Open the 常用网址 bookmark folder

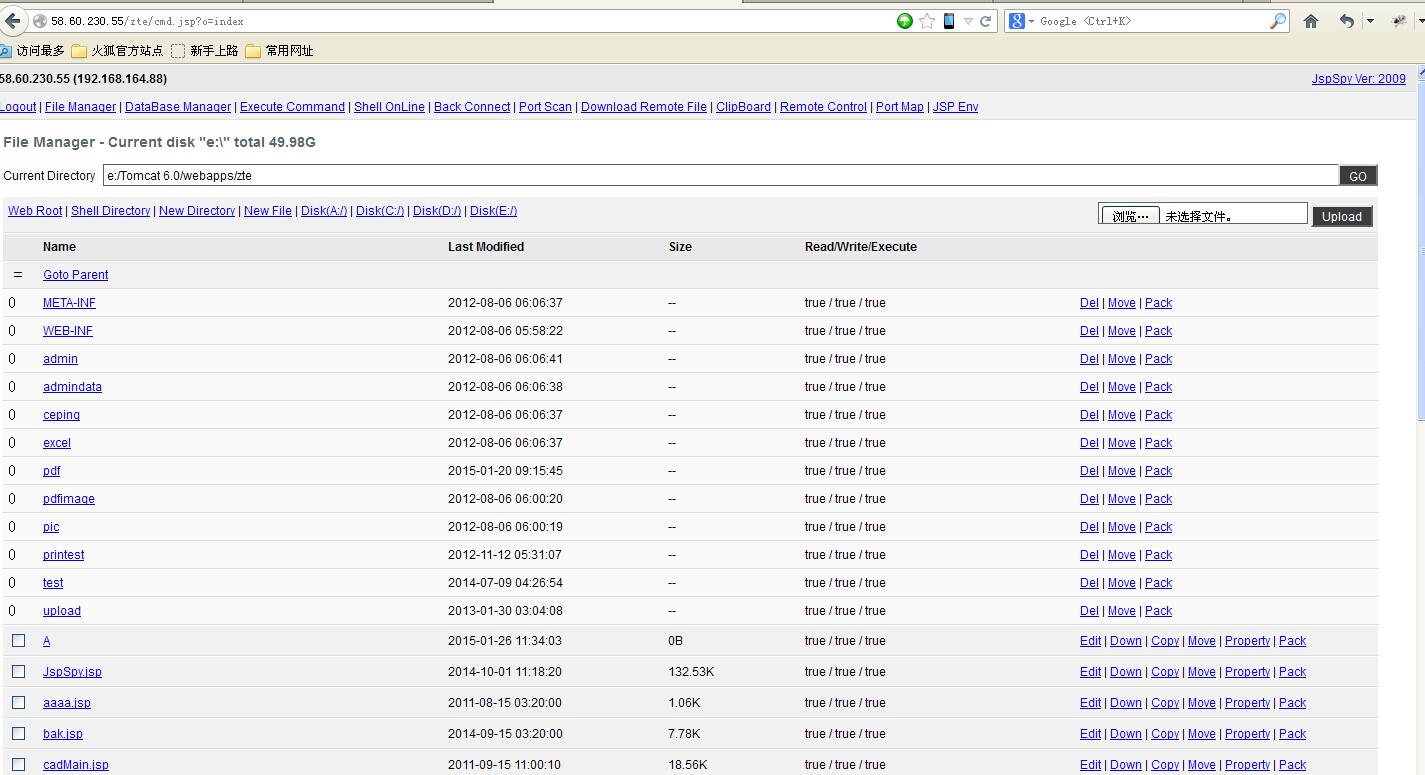279,50
